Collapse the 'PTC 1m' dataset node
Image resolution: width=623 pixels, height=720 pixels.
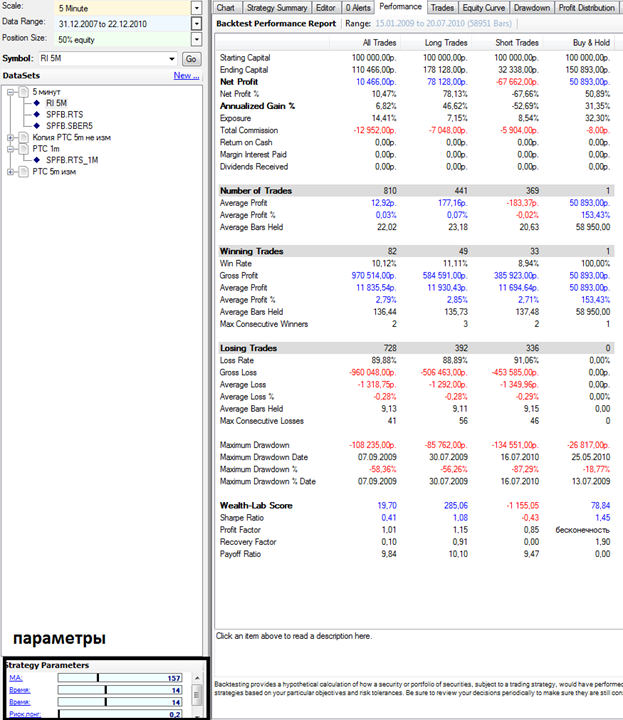[10, 148]
